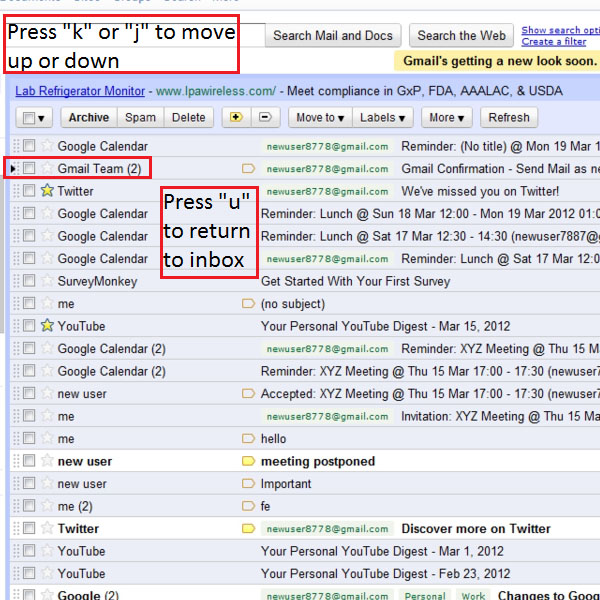600x600 pixels.
Task: Click importance marker on Gmail Confirmation email
Action: [248, 168]
